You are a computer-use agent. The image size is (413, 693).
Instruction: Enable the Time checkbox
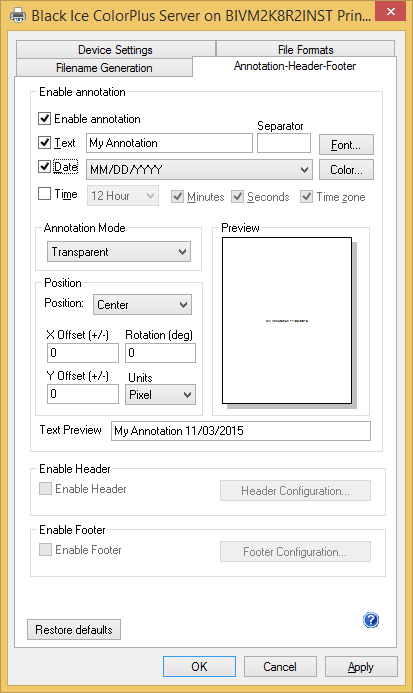45,194
